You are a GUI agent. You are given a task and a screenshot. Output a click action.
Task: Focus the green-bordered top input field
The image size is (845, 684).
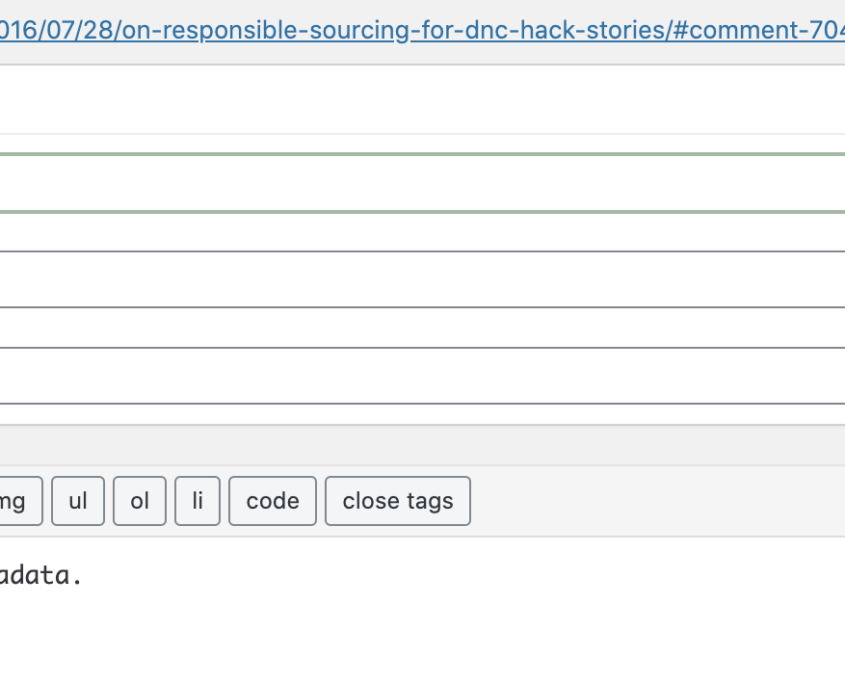pos(422,183)
